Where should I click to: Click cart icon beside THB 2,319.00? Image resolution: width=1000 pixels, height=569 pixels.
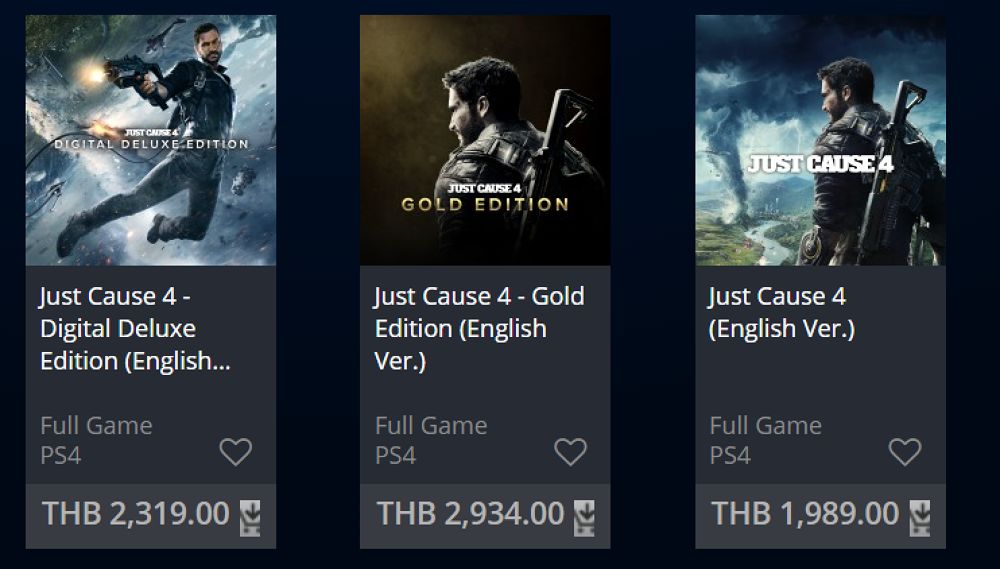coord(250,515)
